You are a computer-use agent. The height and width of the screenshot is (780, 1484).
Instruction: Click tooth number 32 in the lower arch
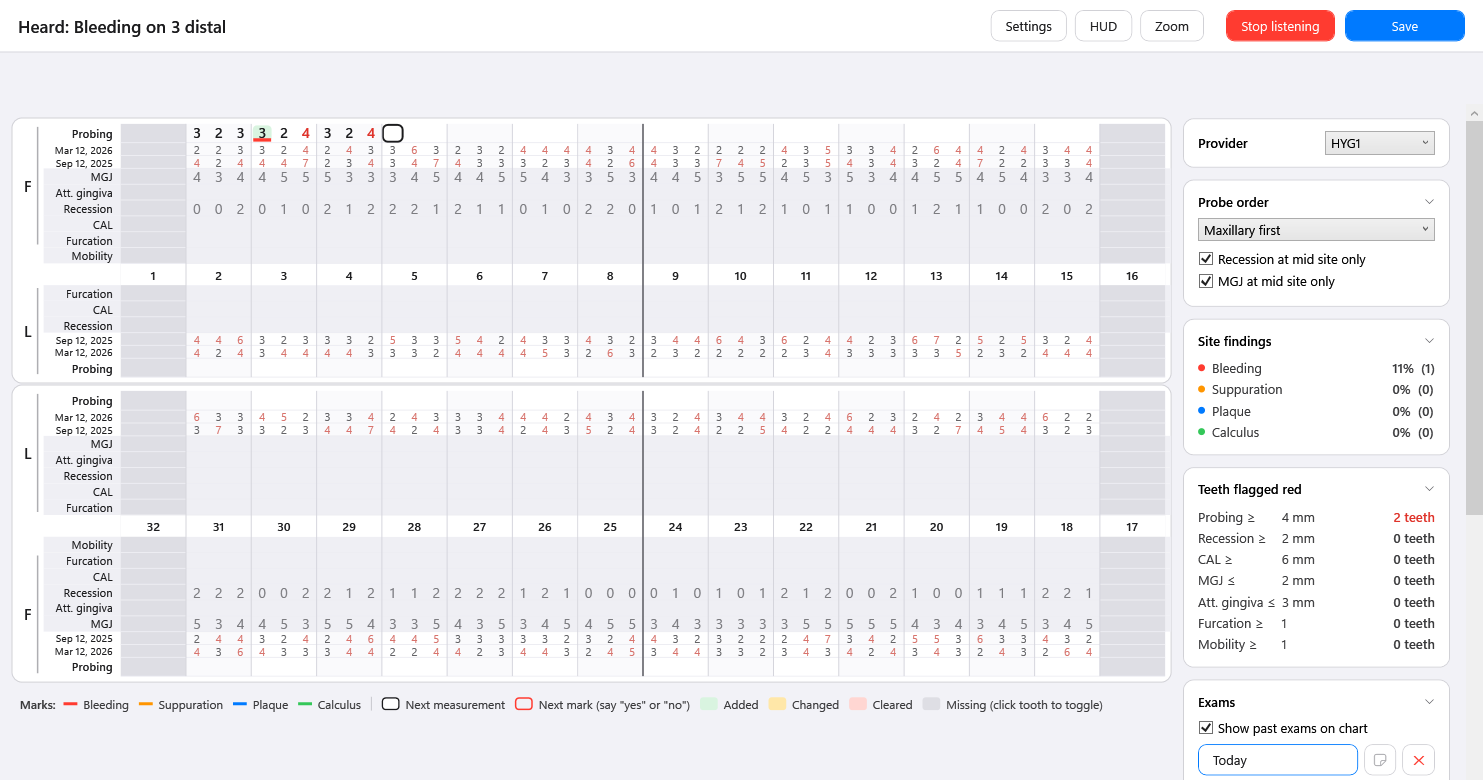[153, 527]
